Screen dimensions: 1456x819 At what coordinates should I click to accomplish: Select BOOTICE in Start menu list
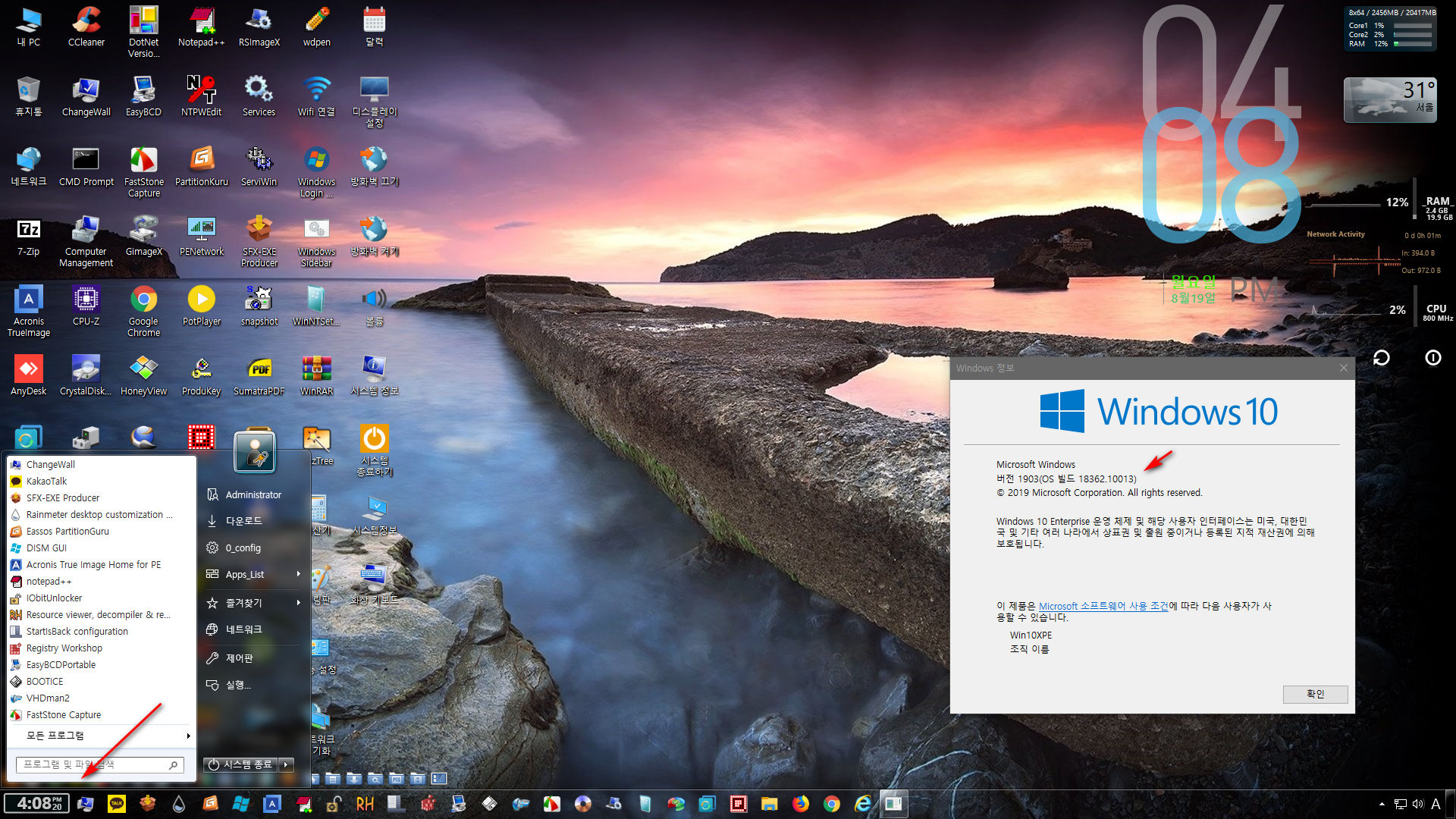tap(102, 682)
